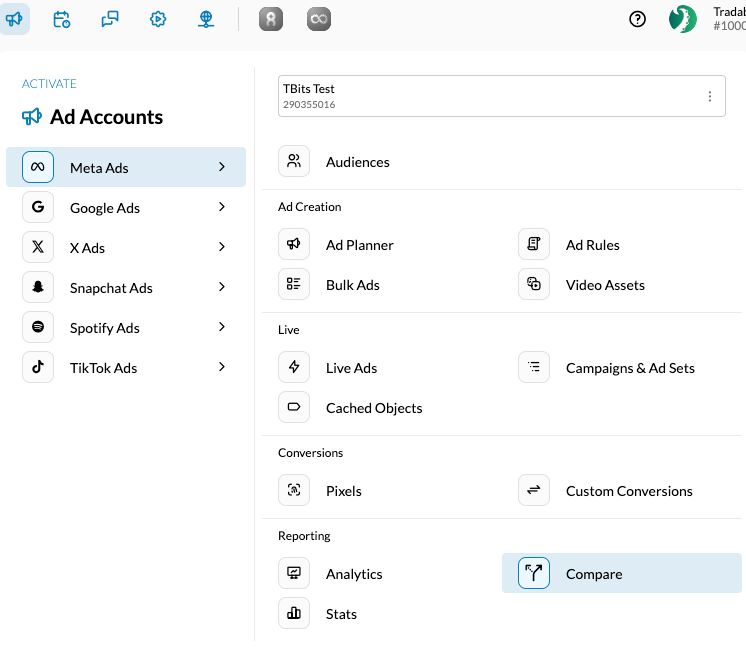
Task: Click the Live Ads lightning icon
Action: (x=294, y=368)
